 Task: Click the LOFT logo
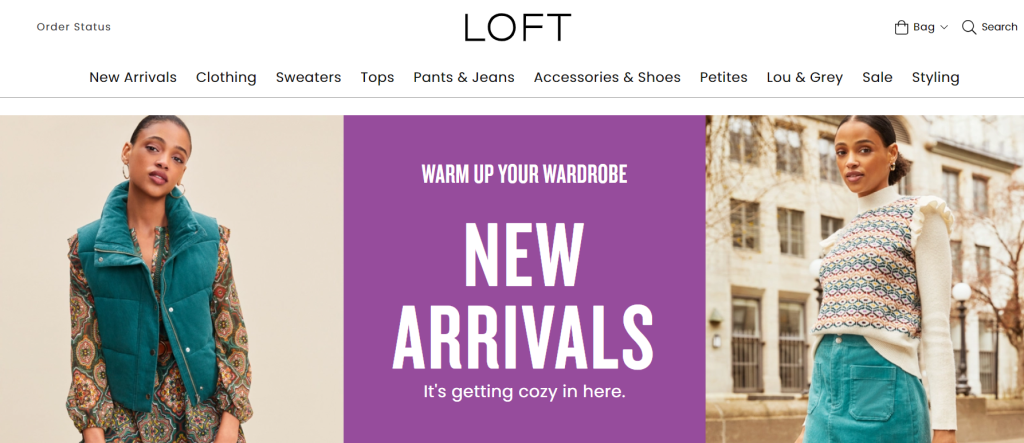[517, 27]
